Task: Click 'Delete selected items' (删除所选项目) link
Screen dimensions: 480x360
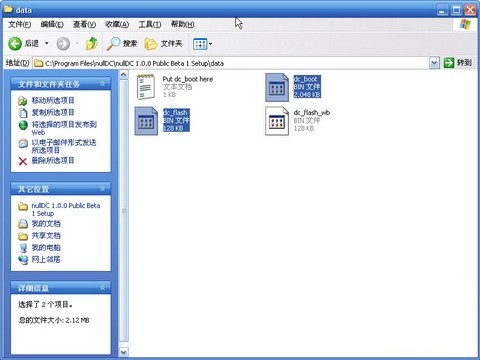Action: click(53, 160)
